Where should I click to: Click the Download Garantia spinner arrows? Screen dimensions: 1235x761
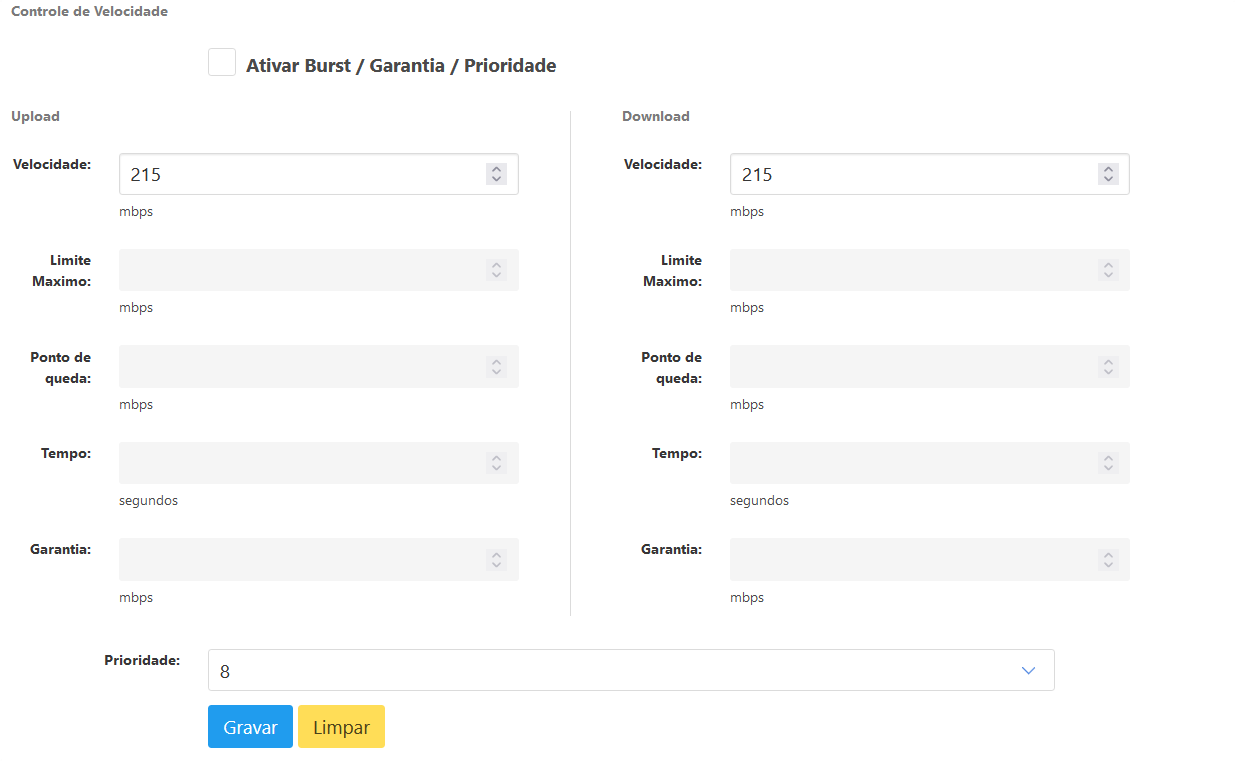1107,560
